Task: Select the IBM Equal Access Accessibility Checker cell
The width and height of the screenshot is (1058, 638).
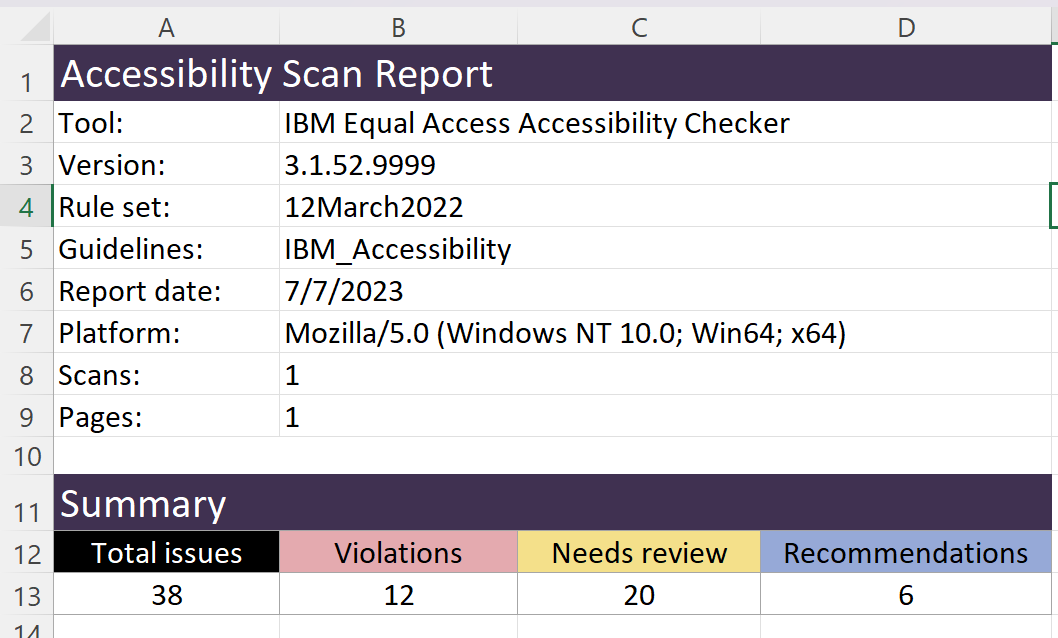Action: tap(398, 122)
